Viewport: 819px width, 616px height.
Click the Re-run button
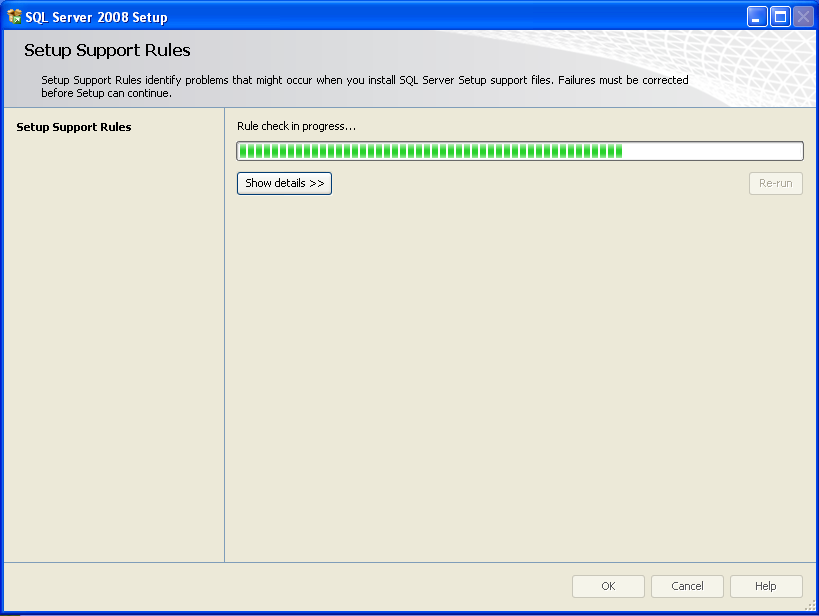click(x=776, y=183)
